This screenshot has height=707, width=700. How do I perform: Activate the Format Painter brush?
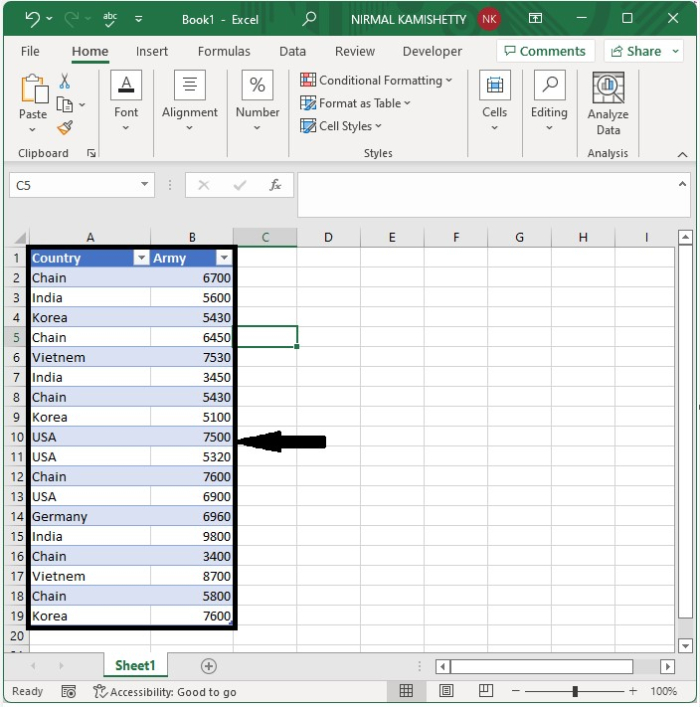point(65,128)
